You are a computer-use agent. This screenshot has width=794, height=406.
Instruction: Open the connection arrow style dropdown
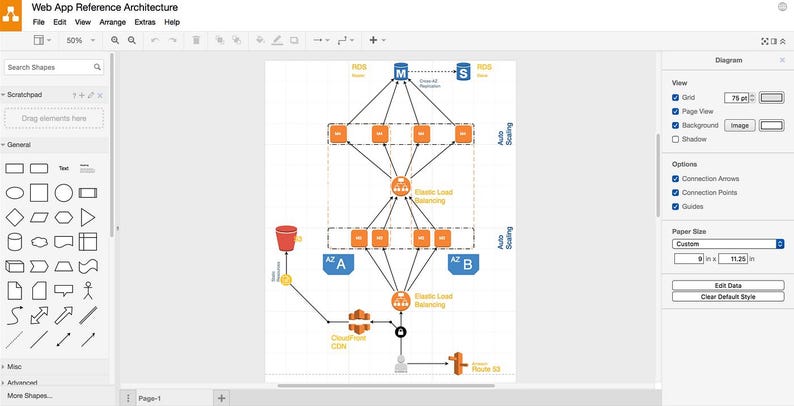pyautogui.click(x=321, y=40)
